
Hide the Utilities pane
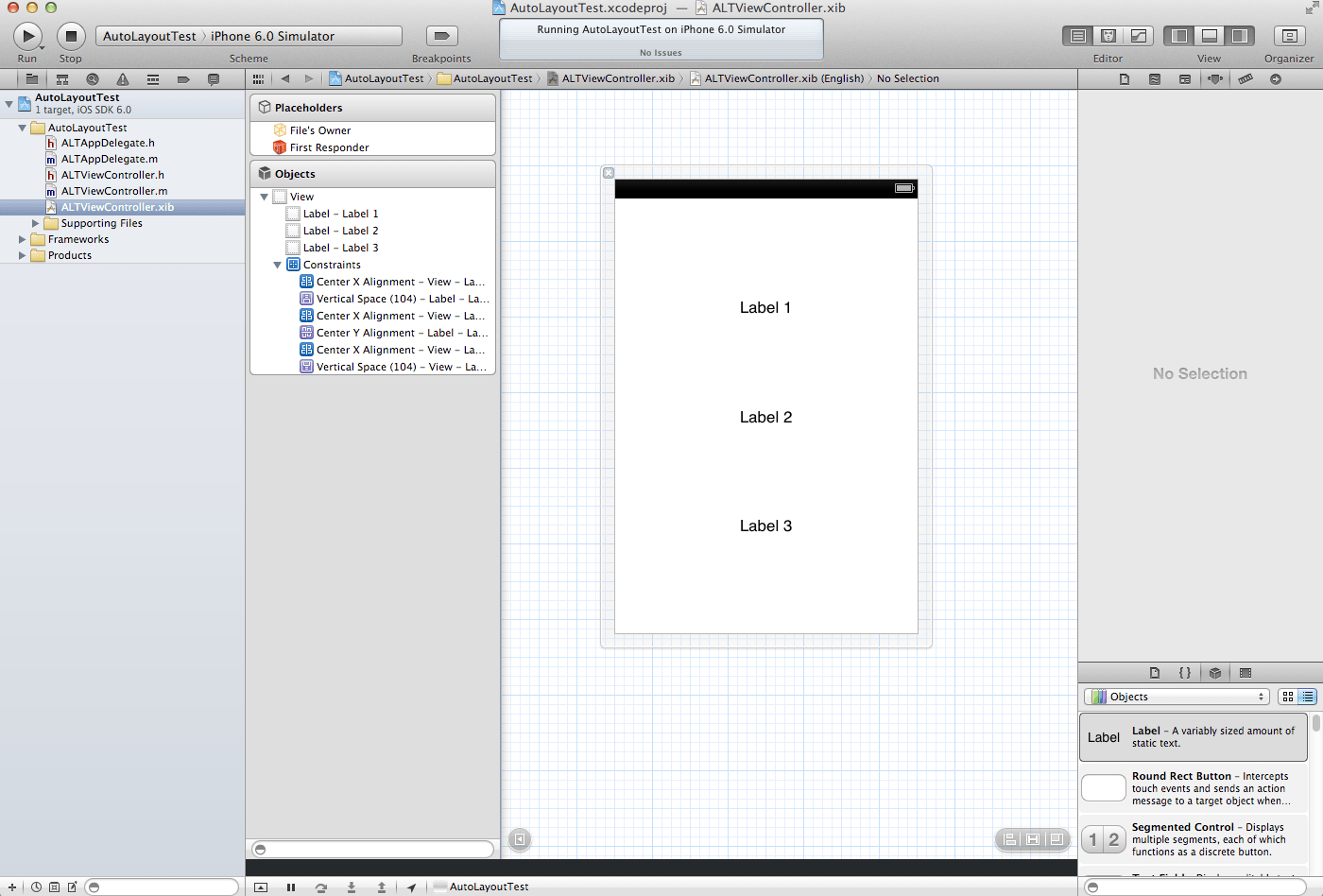(x=1239, y=36)
